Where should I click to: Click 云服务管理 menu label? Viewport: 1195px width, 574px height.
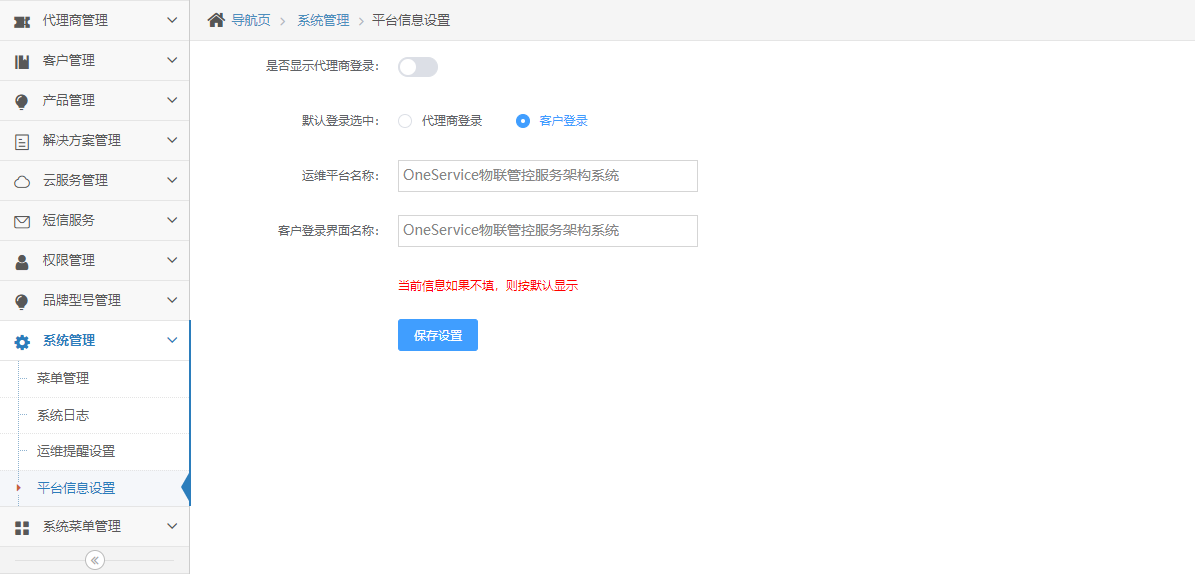(75, 181)
